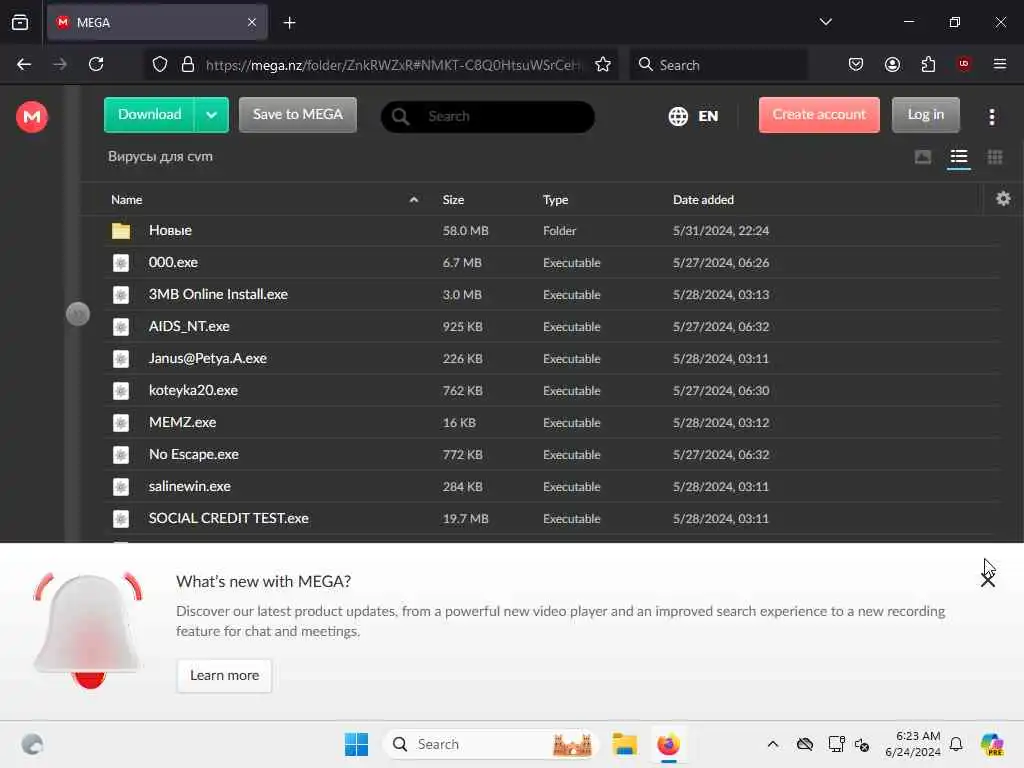The width and height of the screenshot is (1024, 768).
Task: Select 3MB Online Install.exe file
Action: point(552,295)
